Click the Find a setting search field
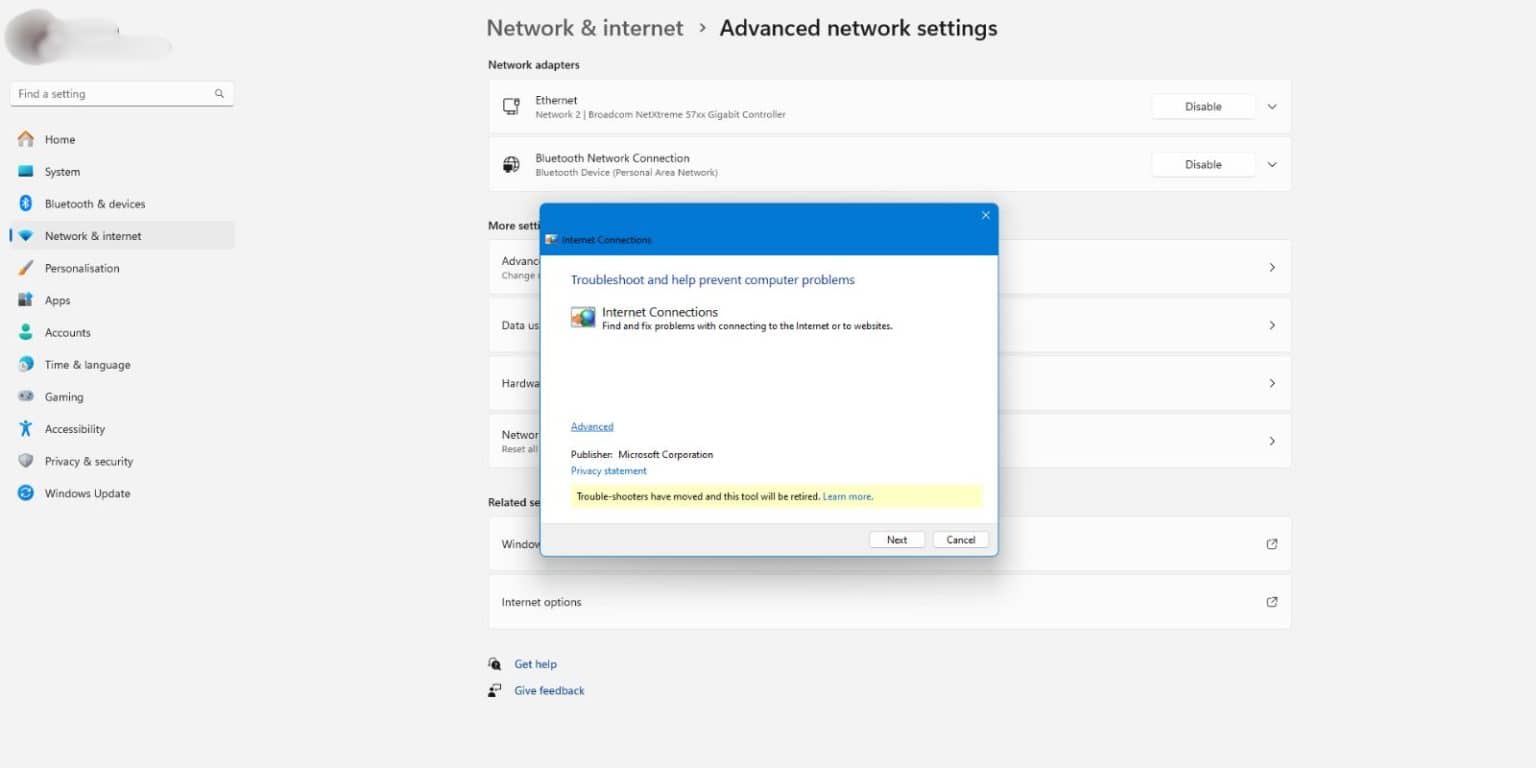Image resolution: width=1536 pixels, height=768 pixels. click(x=120, y=93)
